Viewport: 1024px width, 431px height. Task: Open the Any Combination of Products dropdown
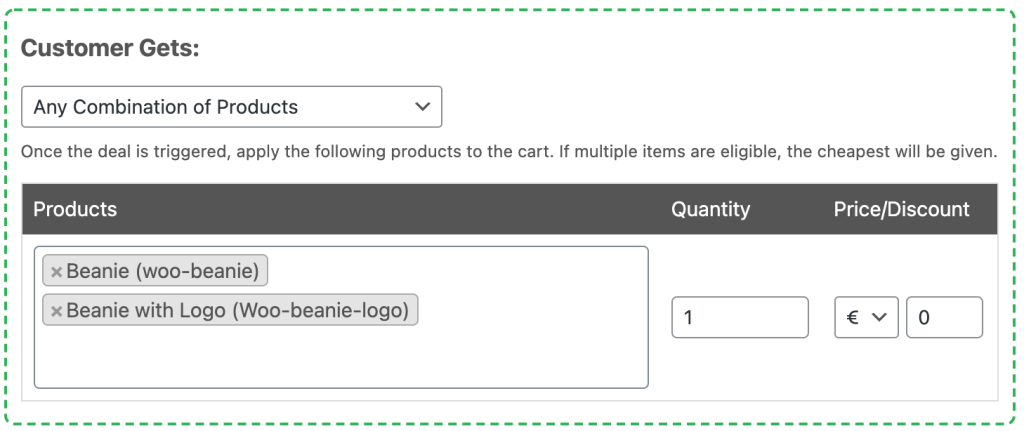(232, 107)
